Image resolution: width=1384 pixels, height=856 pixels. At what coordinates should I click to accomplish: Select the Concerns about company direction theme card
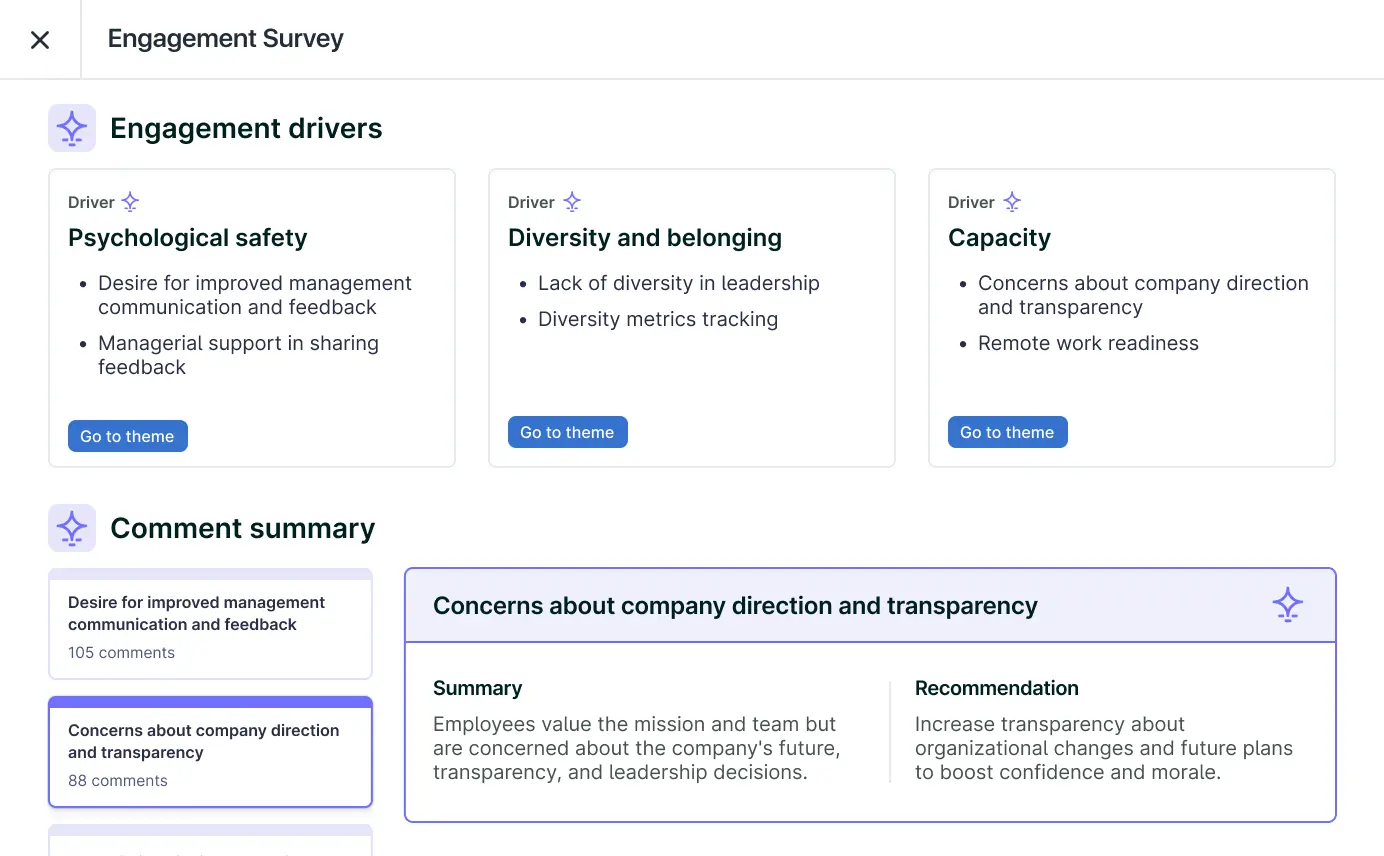click(x=210, y=750)
